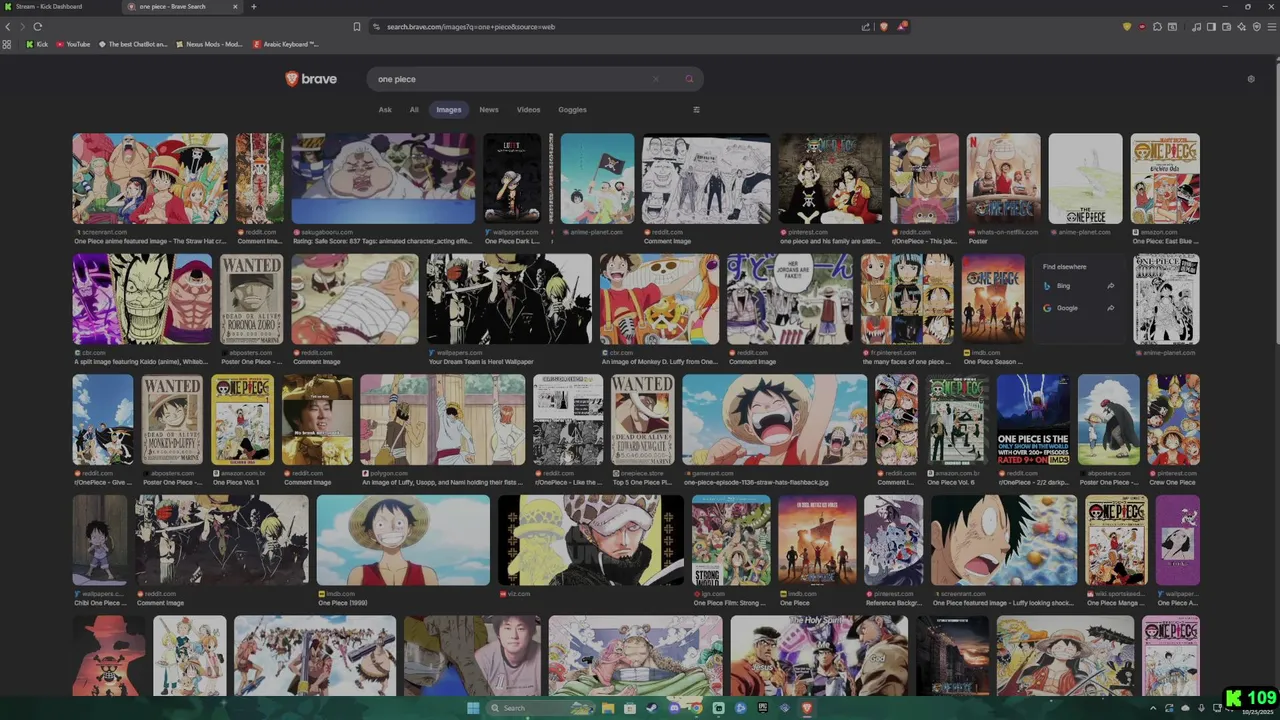Open Brave Rewards triangle icon
The height and width of the screenshot is (720, 1280).
tap(901, 27)
